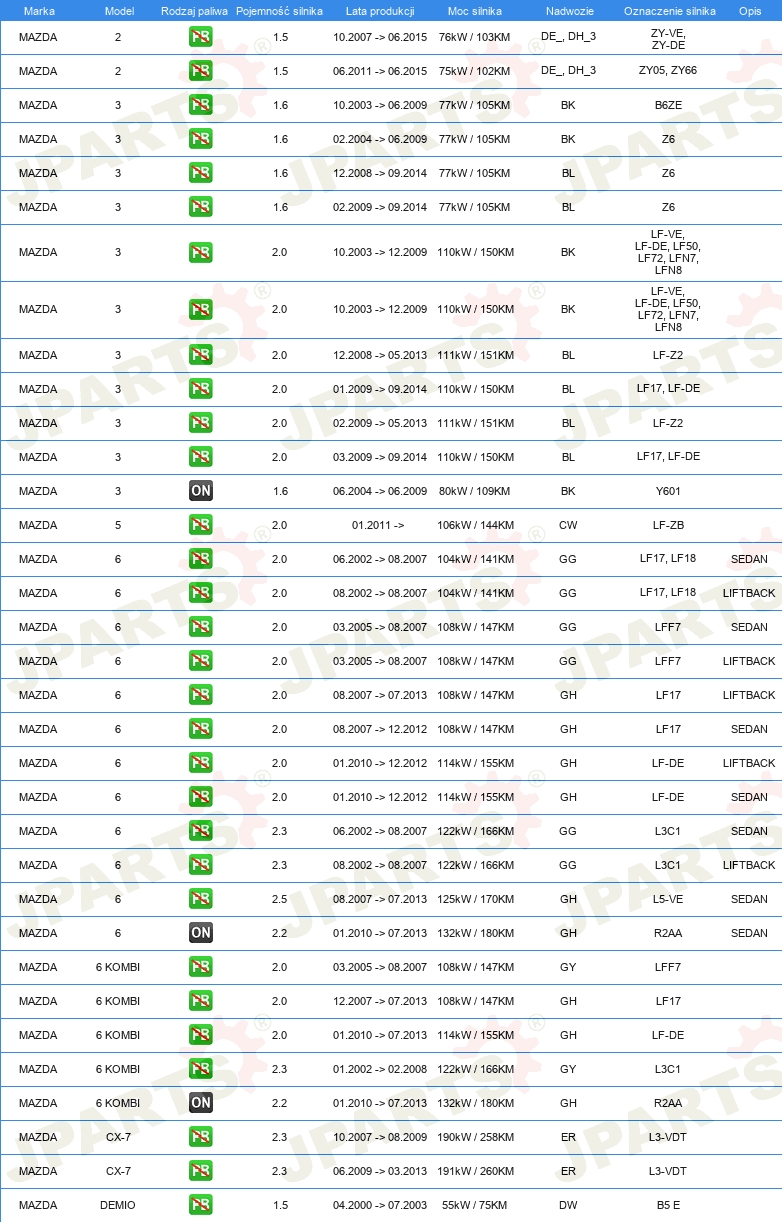The height and width of the screenshot is (1222, 782).
Task: Click the Rodzaj paliwa column header
Action: [x=194, y=10]
